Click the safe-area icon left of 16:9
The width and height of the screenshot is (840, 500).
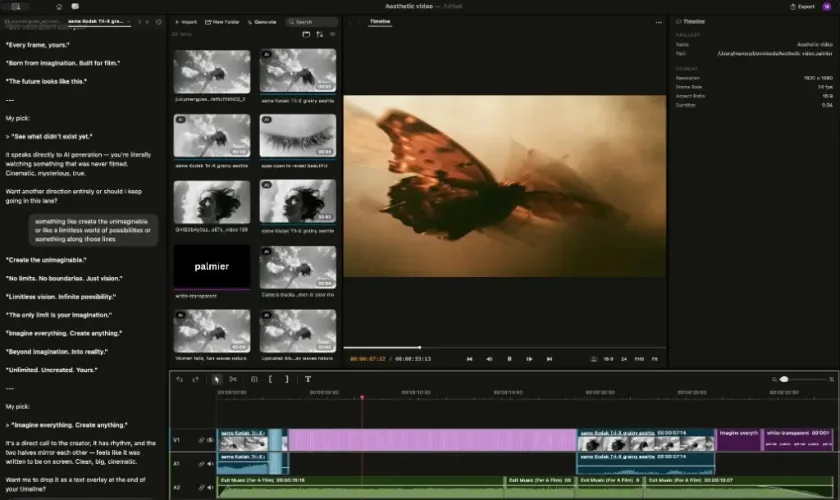(x=594, y=359)
